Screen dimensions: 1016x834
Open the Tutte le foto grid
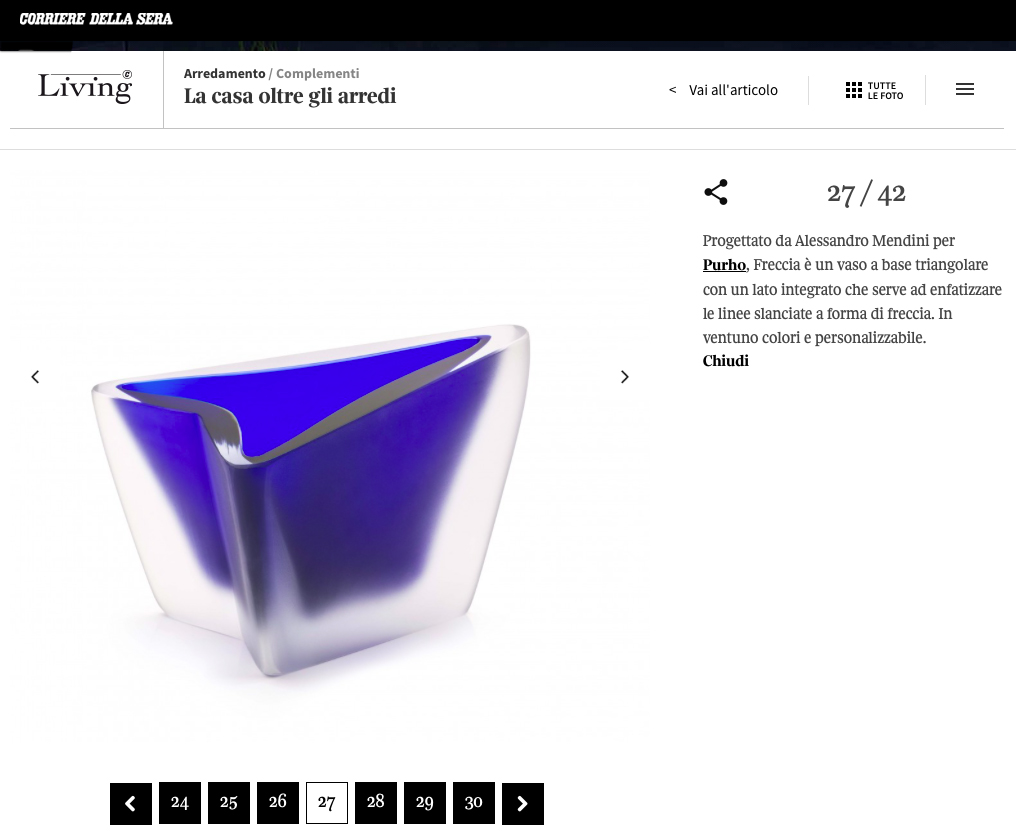(x=874, y=90)
